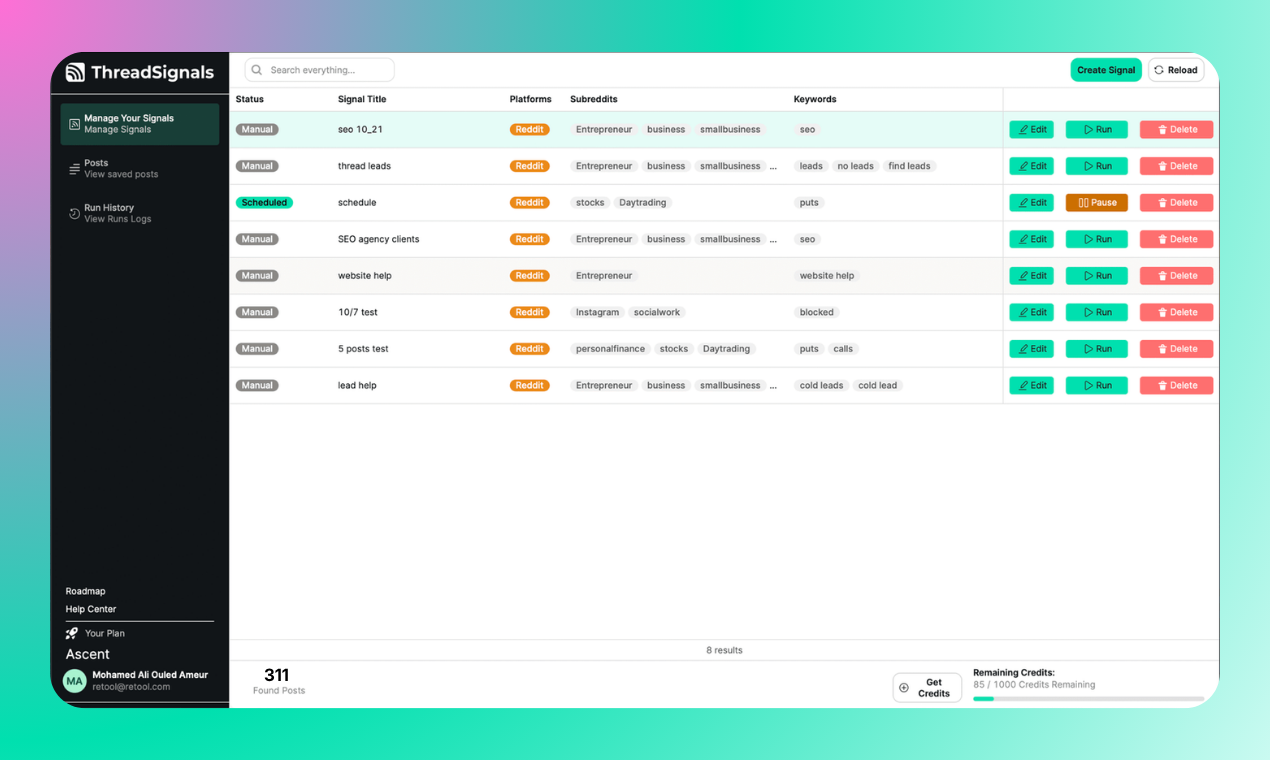
Task: Toggle Manual status on 'seo 10_21' row
Action: [257, 129]
